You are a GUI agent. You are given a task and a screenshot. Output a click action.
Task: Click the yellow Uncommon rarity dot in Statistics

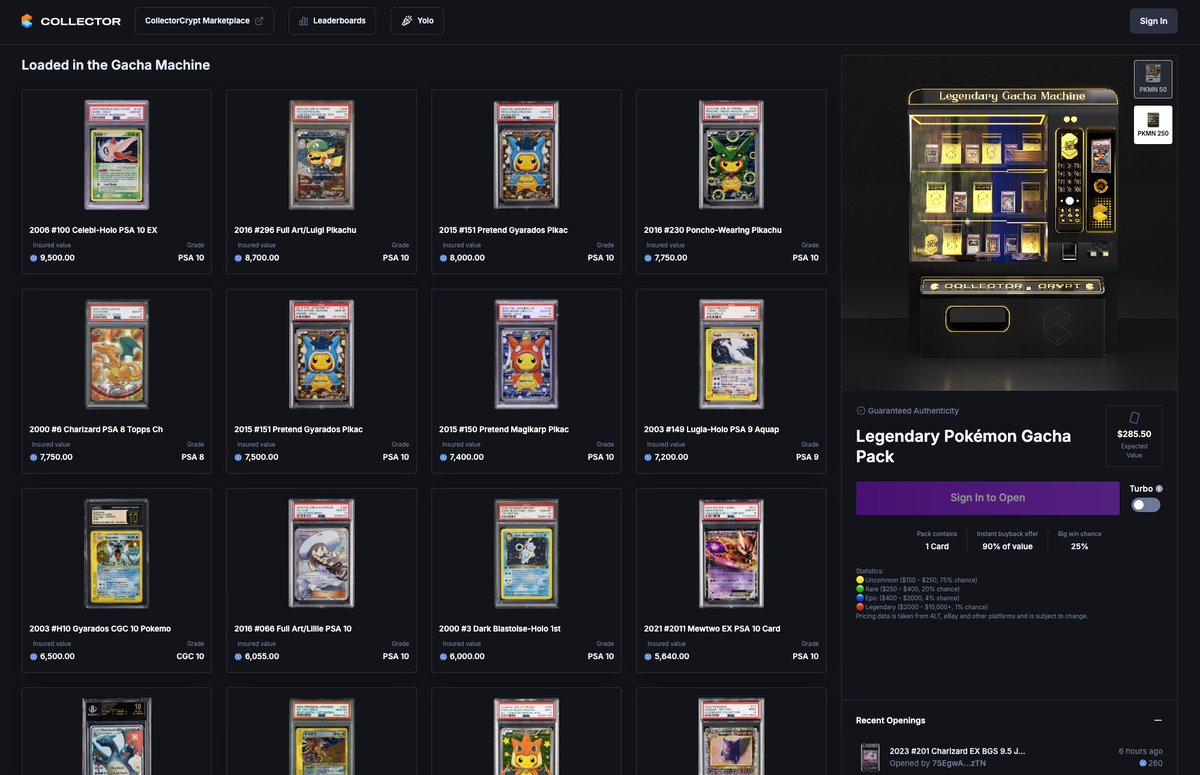pyautogui.click(x=859, y=579)
